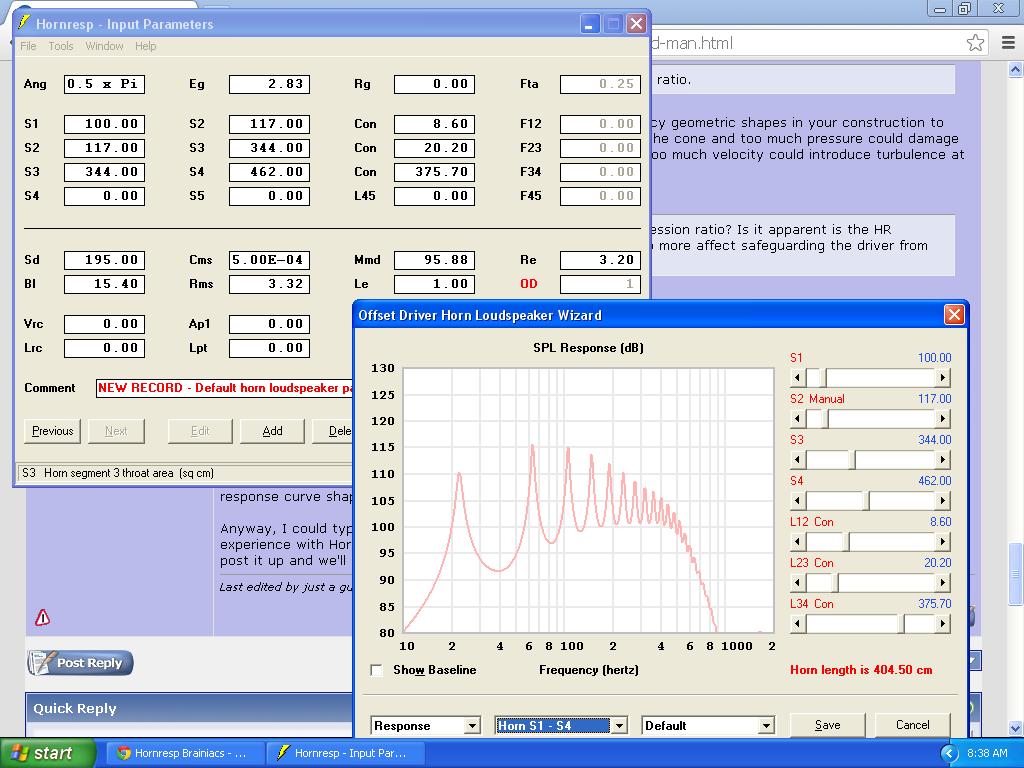Viewport: 1024px width, 768px height.
Task: Open the Windows start menu
Action: [x=48, y=753]
